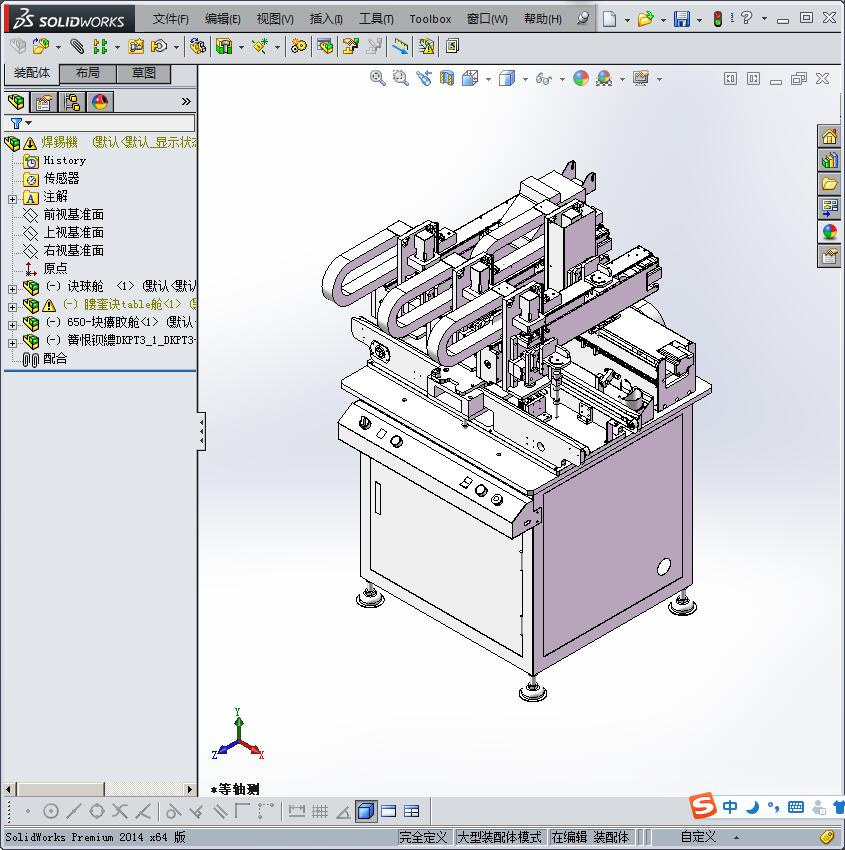Activate the Section View tool
This screenshot has width=845, height=850.
445,78
